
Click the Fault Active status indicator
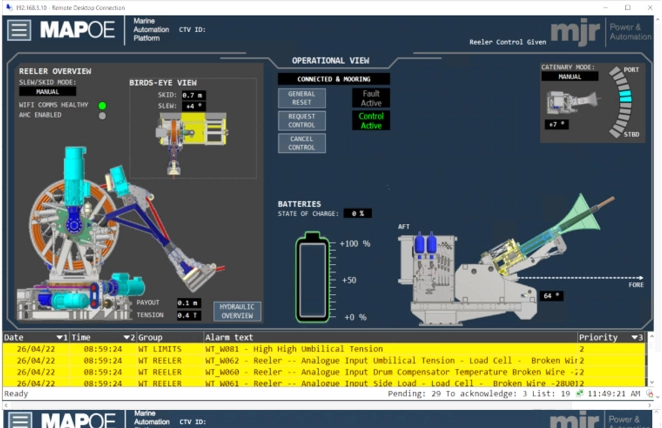pos(371,98)
